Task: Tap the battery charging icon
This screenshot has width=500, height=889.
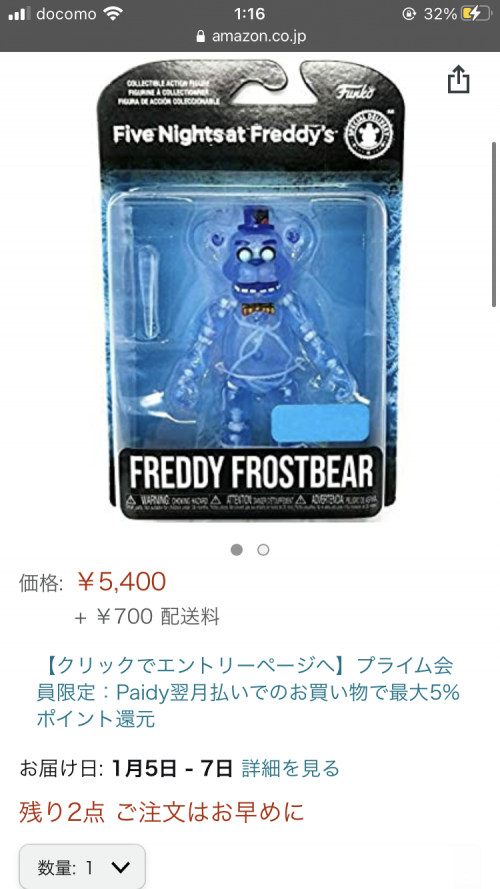Action: [474, 14]
